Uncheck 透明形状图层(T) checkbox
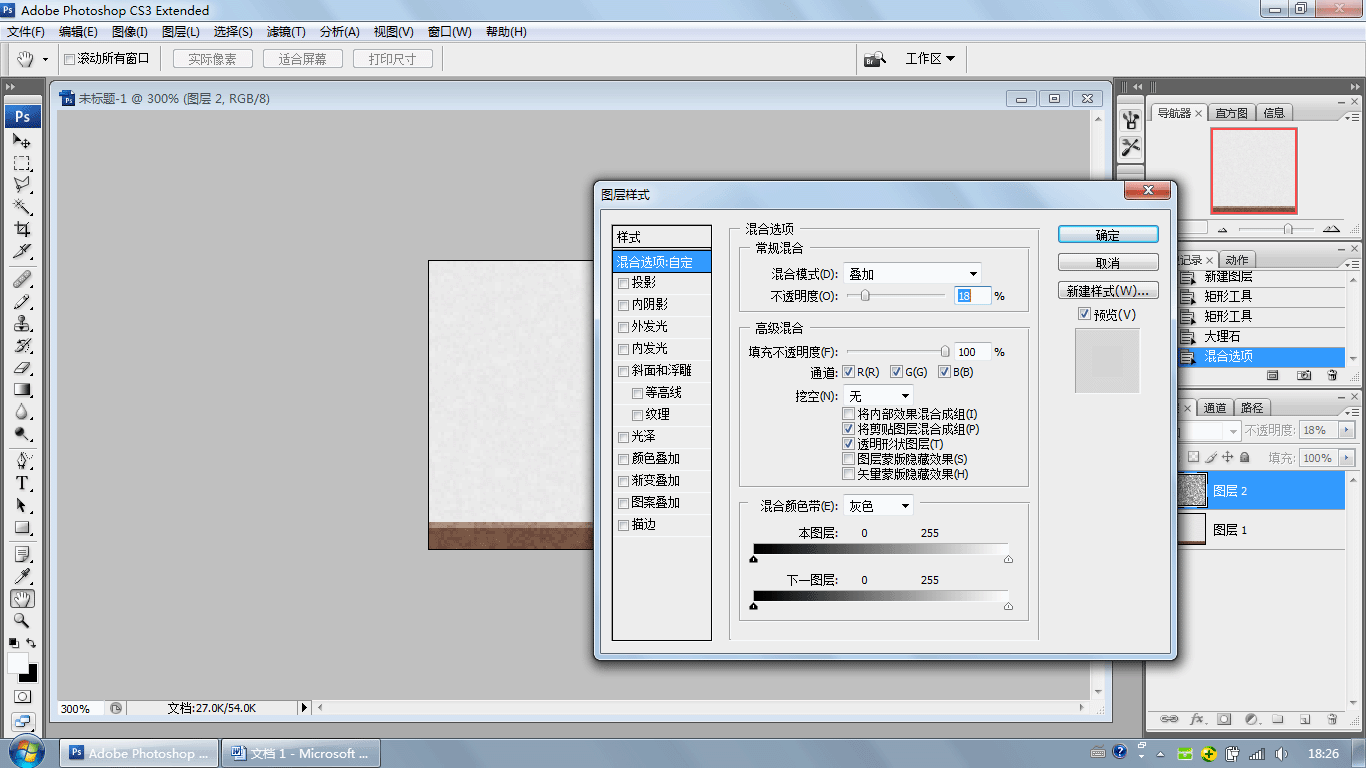Screen dimensions: 1366x768 (849, 444)
